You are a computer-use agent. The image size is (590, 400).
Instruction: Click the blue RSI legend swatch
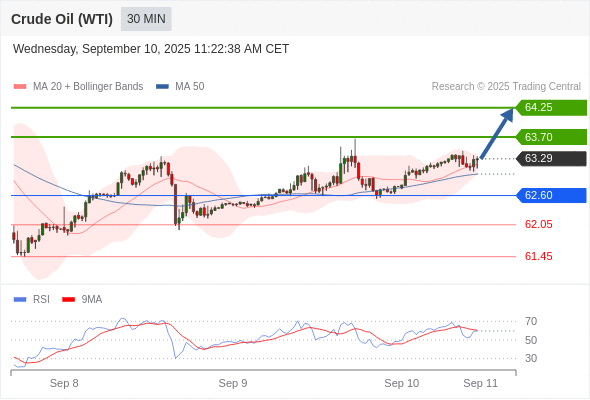(x=20, y=300)
